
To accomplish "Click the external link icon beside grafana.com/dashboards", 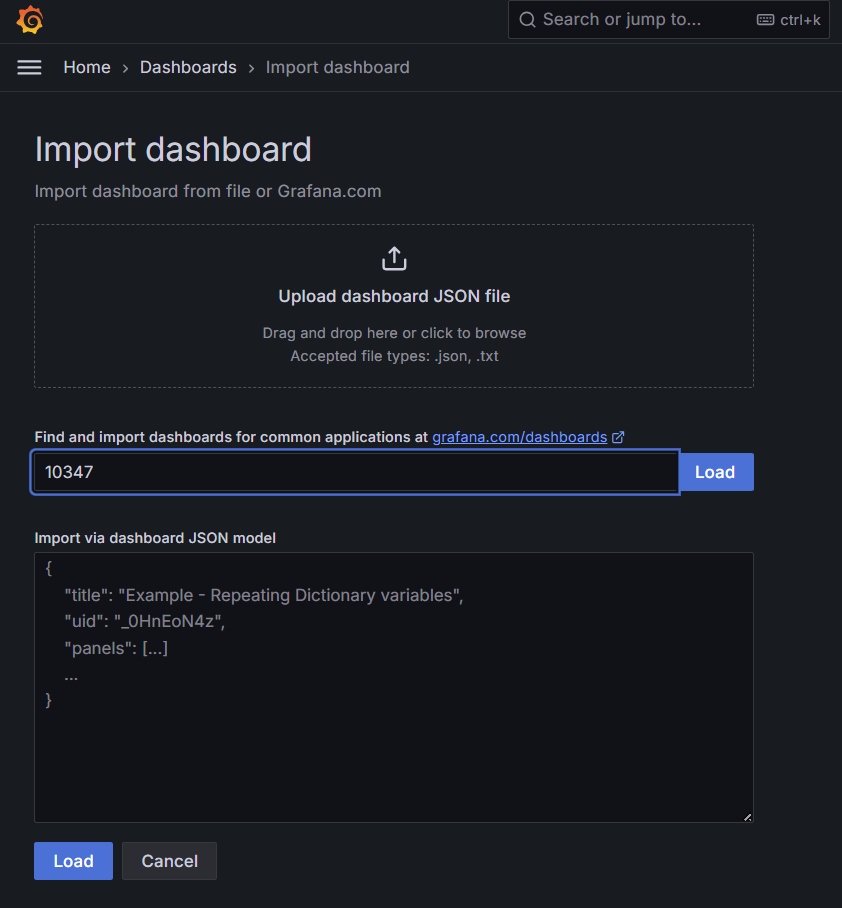I will (618, 437).
